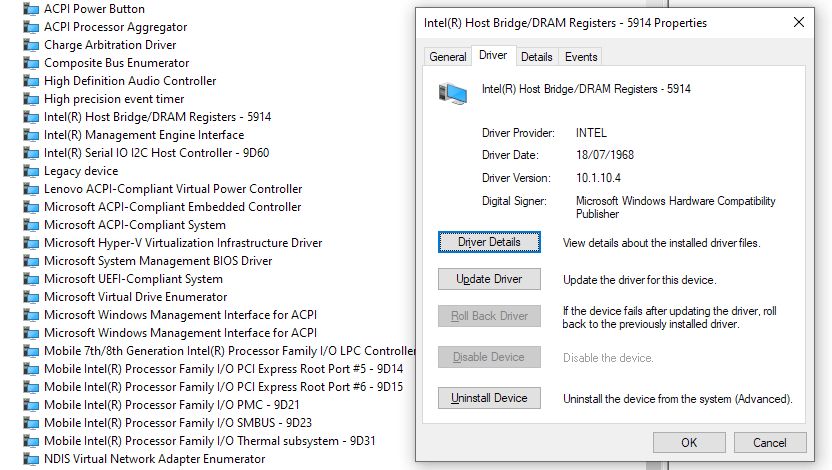Click the device icon in the Properties dialog
Viewport: 832px width, 470px height.
(453, 93)
